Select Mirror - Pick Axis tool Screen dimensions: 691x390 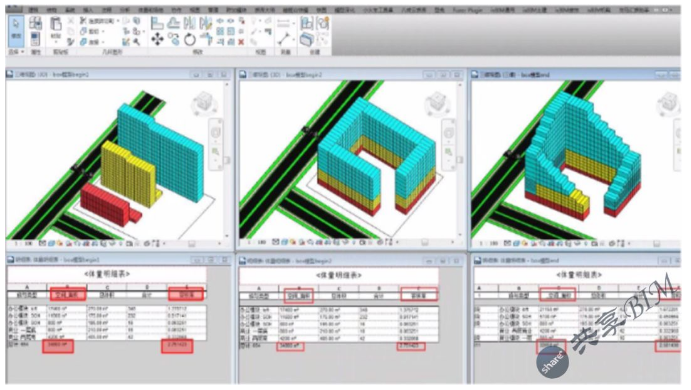190,22
